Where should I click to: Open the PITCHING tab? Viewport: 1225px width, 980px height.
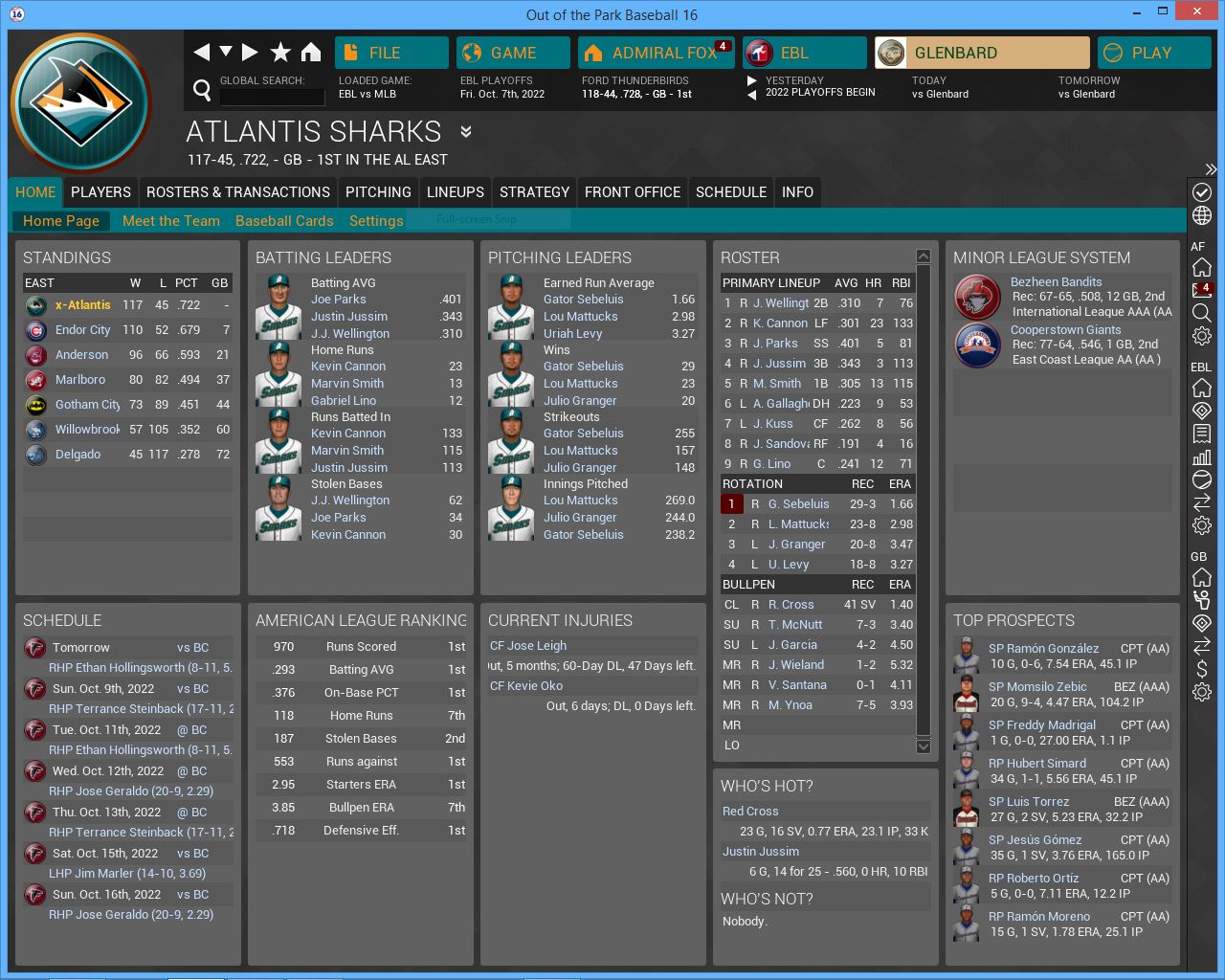(378, 192)
